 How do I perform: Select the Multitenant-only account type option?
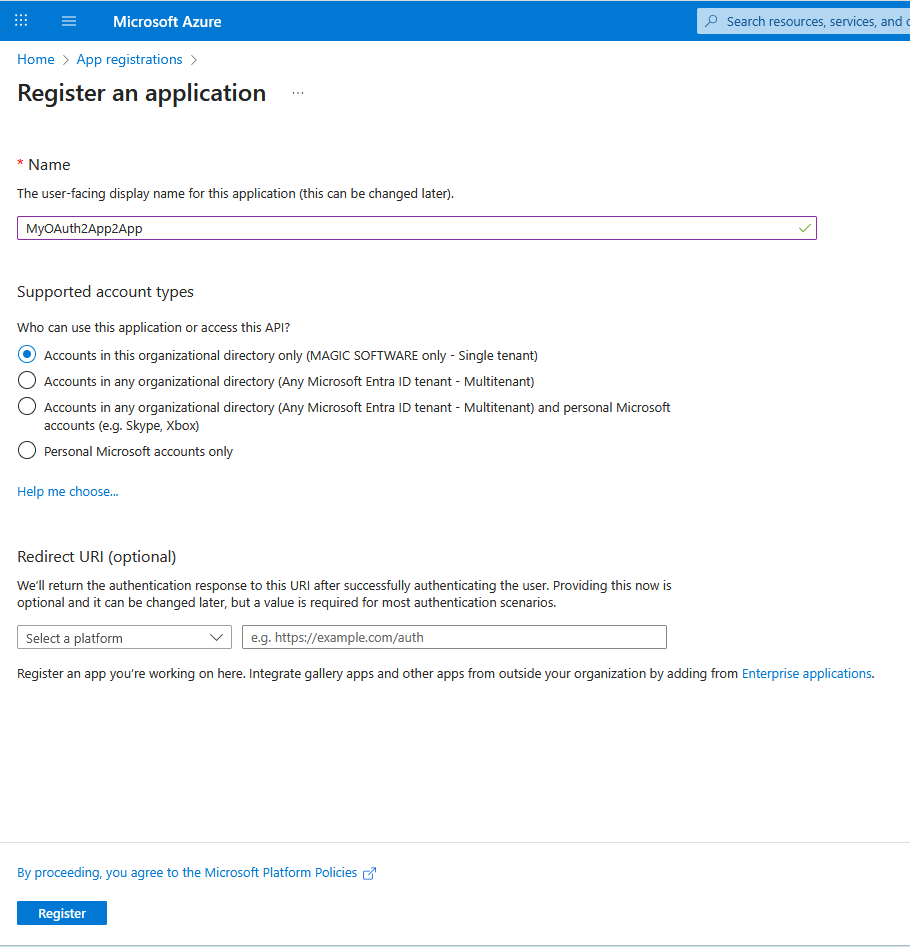(x=27, y=381)
